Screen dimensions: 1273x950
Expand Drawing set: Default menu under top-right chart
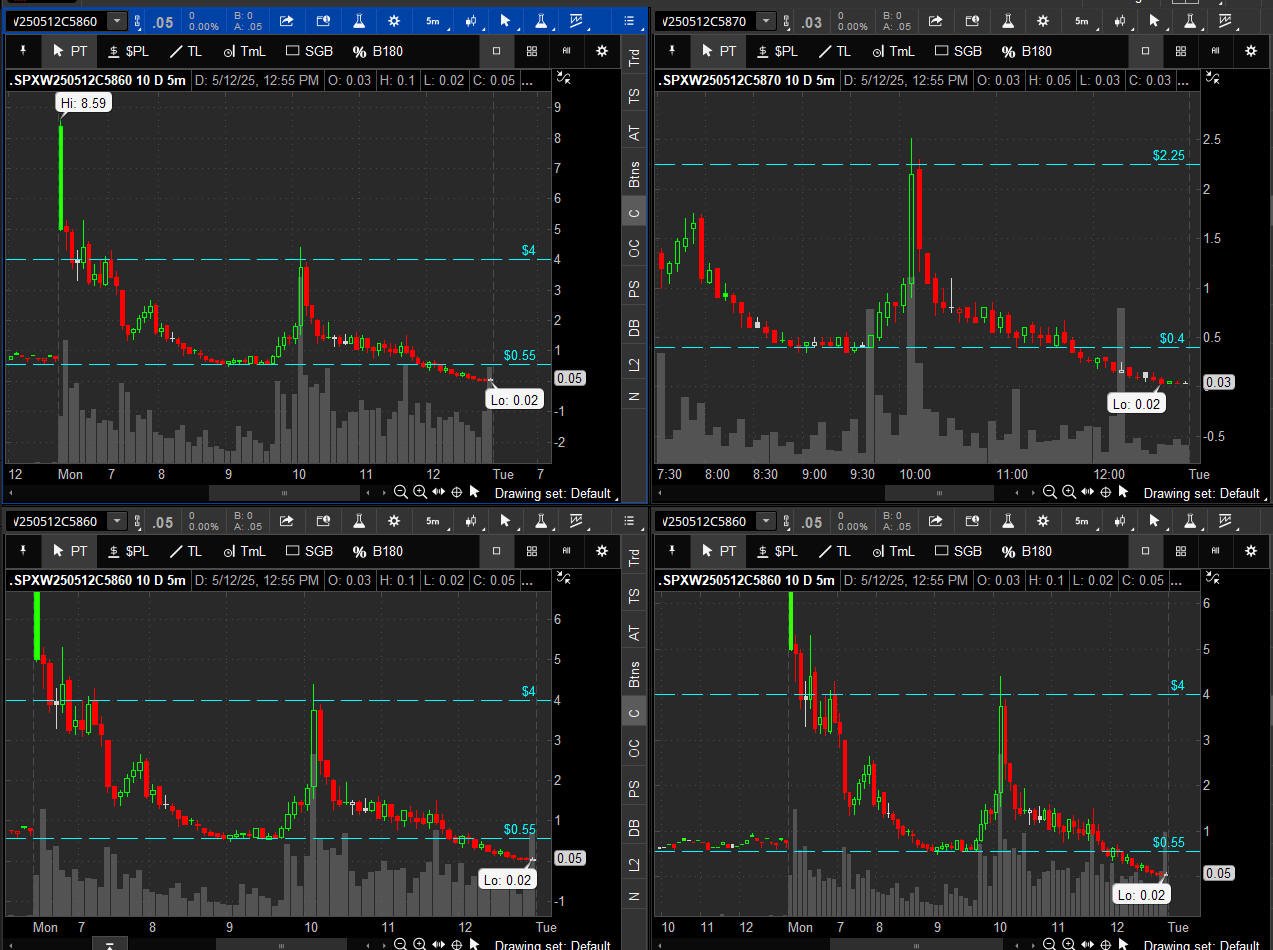pyautogui.click(x=1201, y=493)
